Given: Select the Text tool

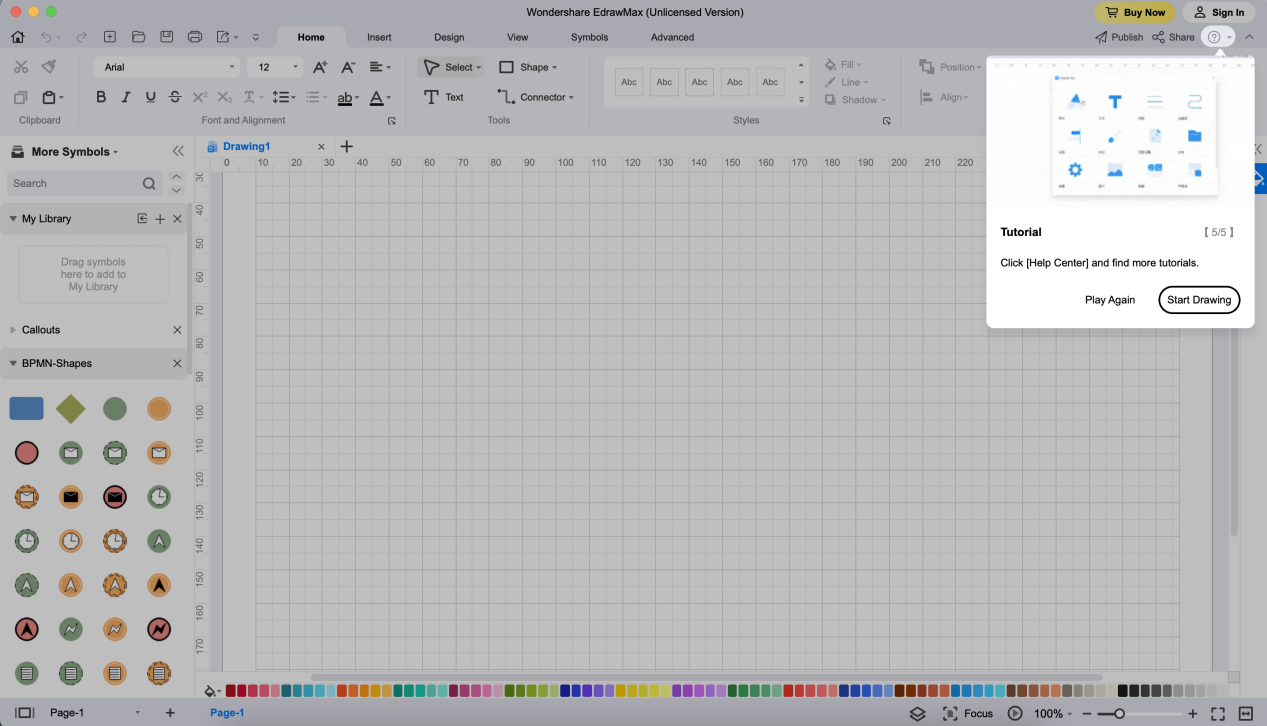Looking at the screenshot, I should 444,97.
